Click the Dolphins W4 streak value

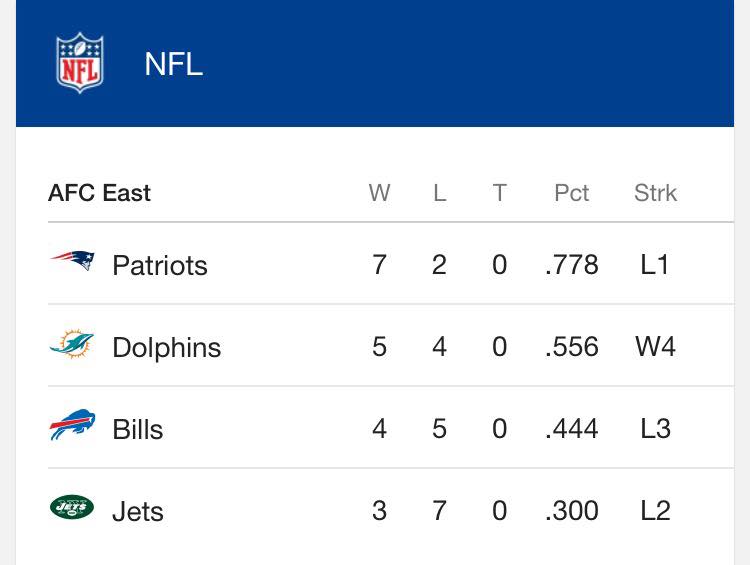click(655, 346)
